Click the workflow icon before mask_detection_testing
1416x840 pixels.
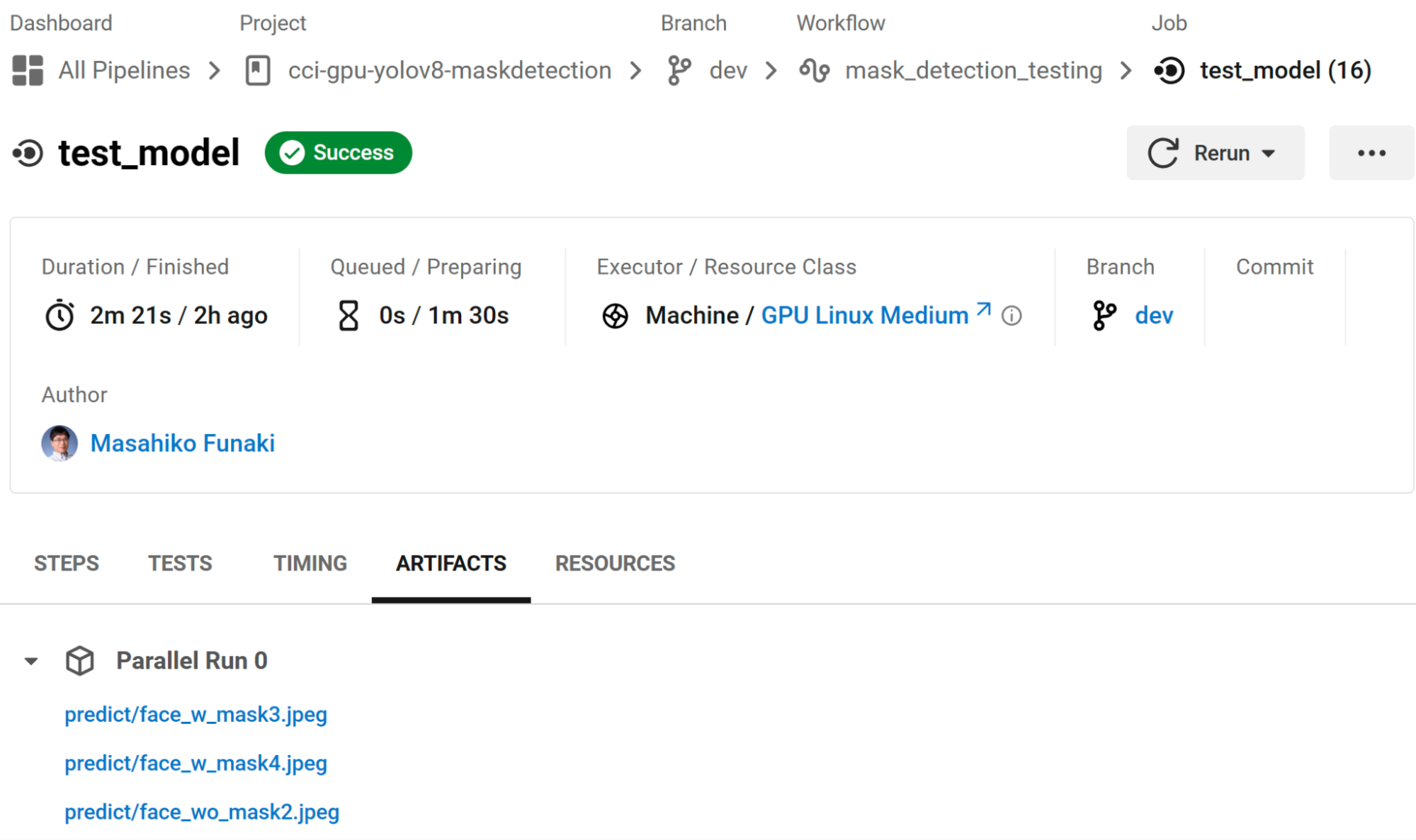815,70
